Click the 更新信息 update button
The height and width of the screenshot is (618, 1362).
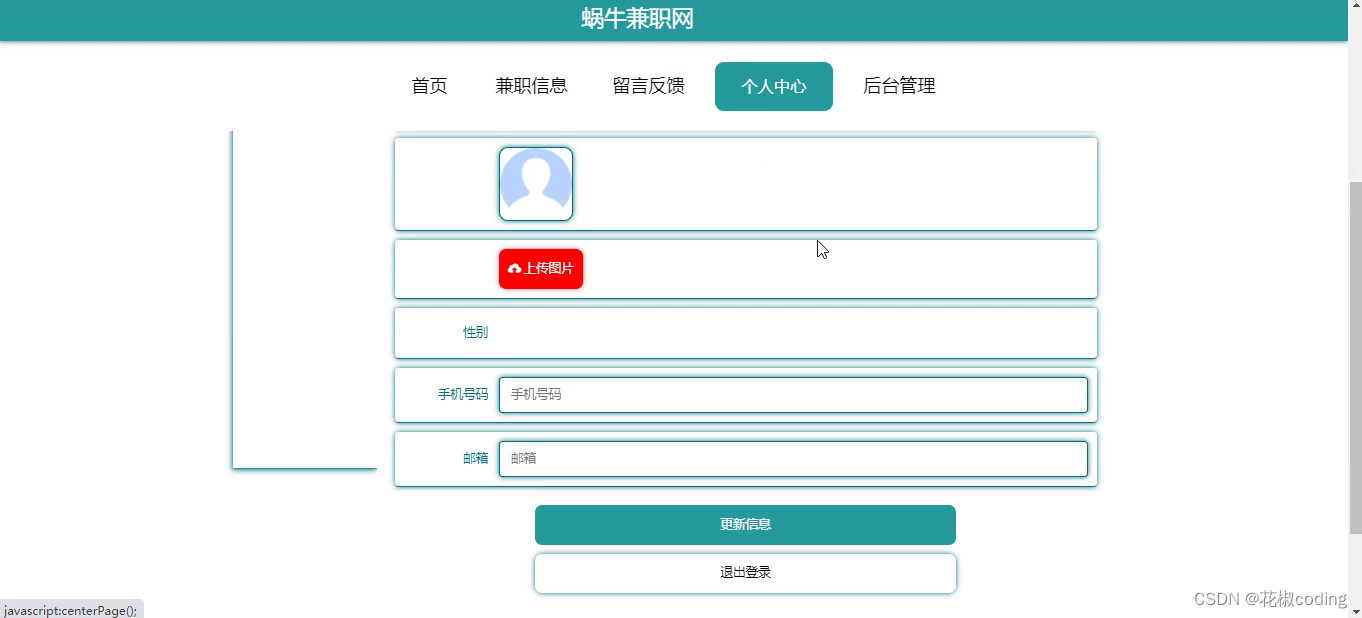(x=744, y=524)
